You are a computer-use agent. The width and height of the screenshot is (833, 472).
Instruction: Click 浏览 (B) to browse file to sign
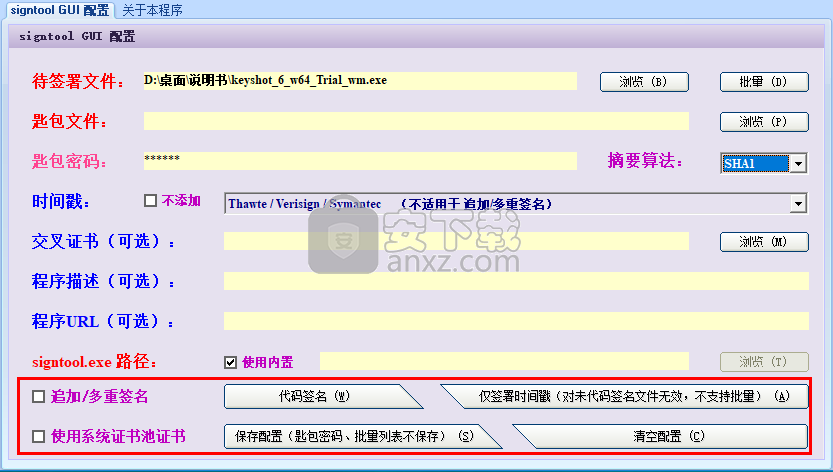pos(644,82)
